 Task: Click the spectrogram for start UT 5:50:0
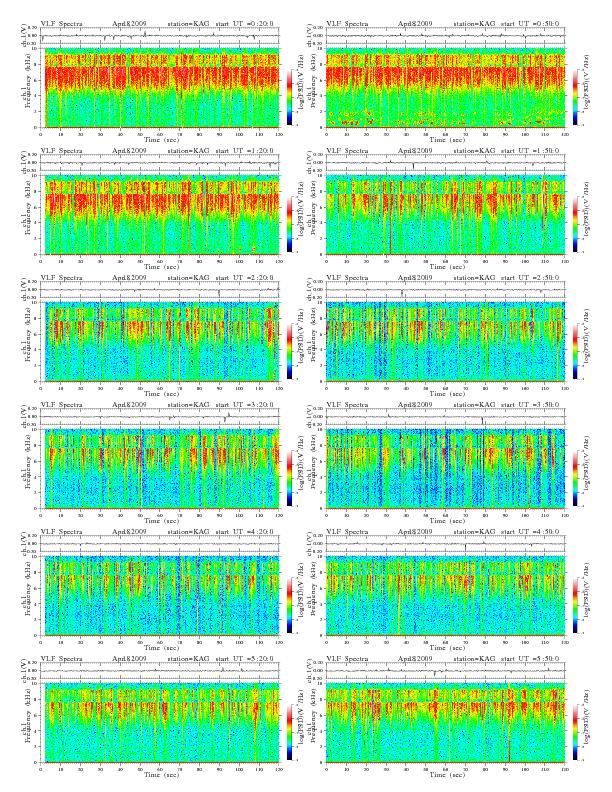[x=445, y=723]
